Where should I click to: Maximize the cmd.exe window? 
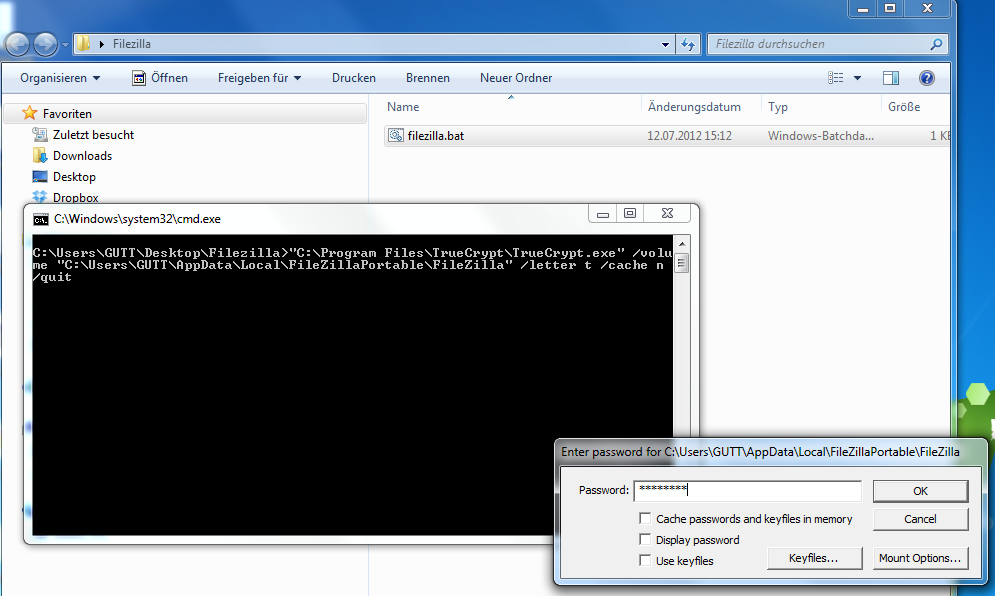629,214
